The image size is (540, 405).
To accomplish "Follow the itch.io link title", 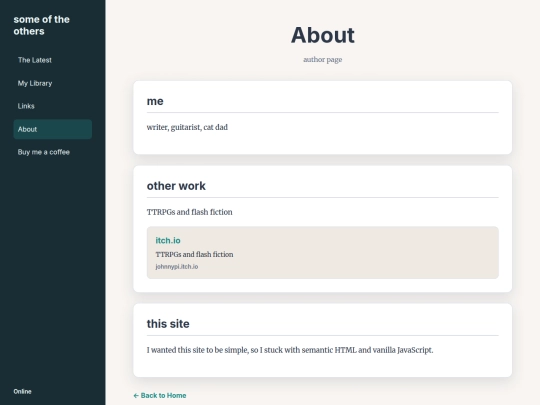I will [x=168, y=240].
